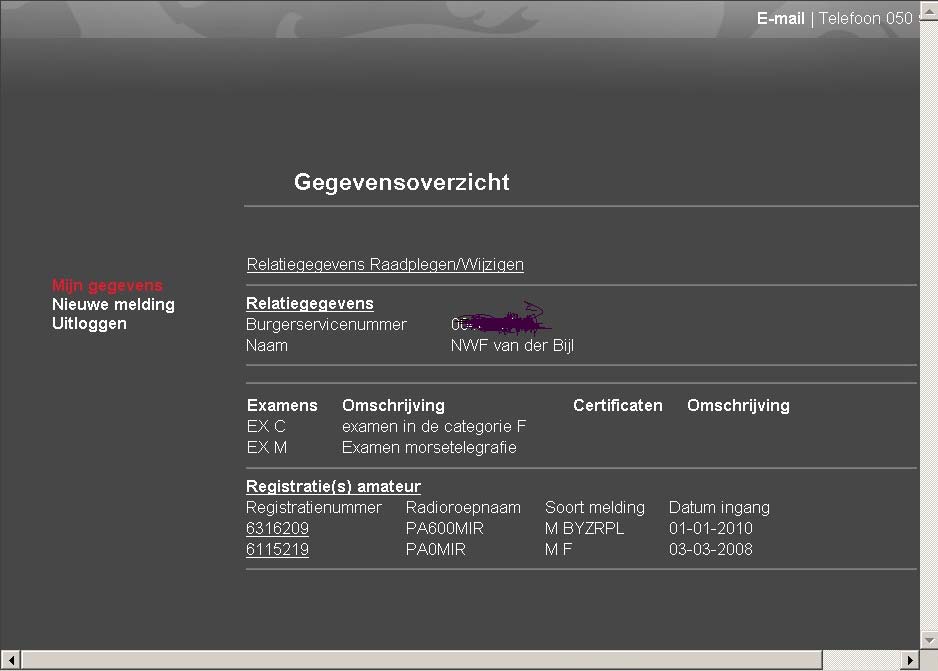Click the horizontal scrollbar thumb
Screen dimensions: 938x671
point(420,660)
